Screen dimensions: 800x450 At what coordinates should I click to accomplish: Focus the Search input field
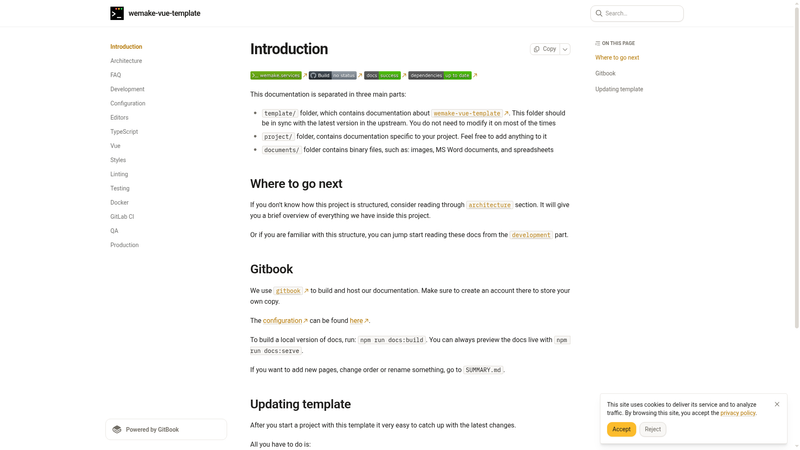(637, 13)
